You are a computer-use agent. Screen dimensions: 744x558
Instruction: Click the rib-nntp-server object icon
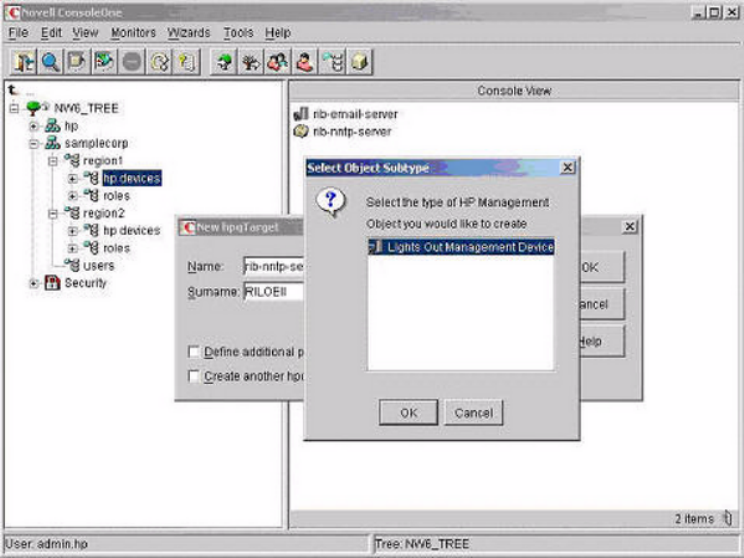point(301,131)
